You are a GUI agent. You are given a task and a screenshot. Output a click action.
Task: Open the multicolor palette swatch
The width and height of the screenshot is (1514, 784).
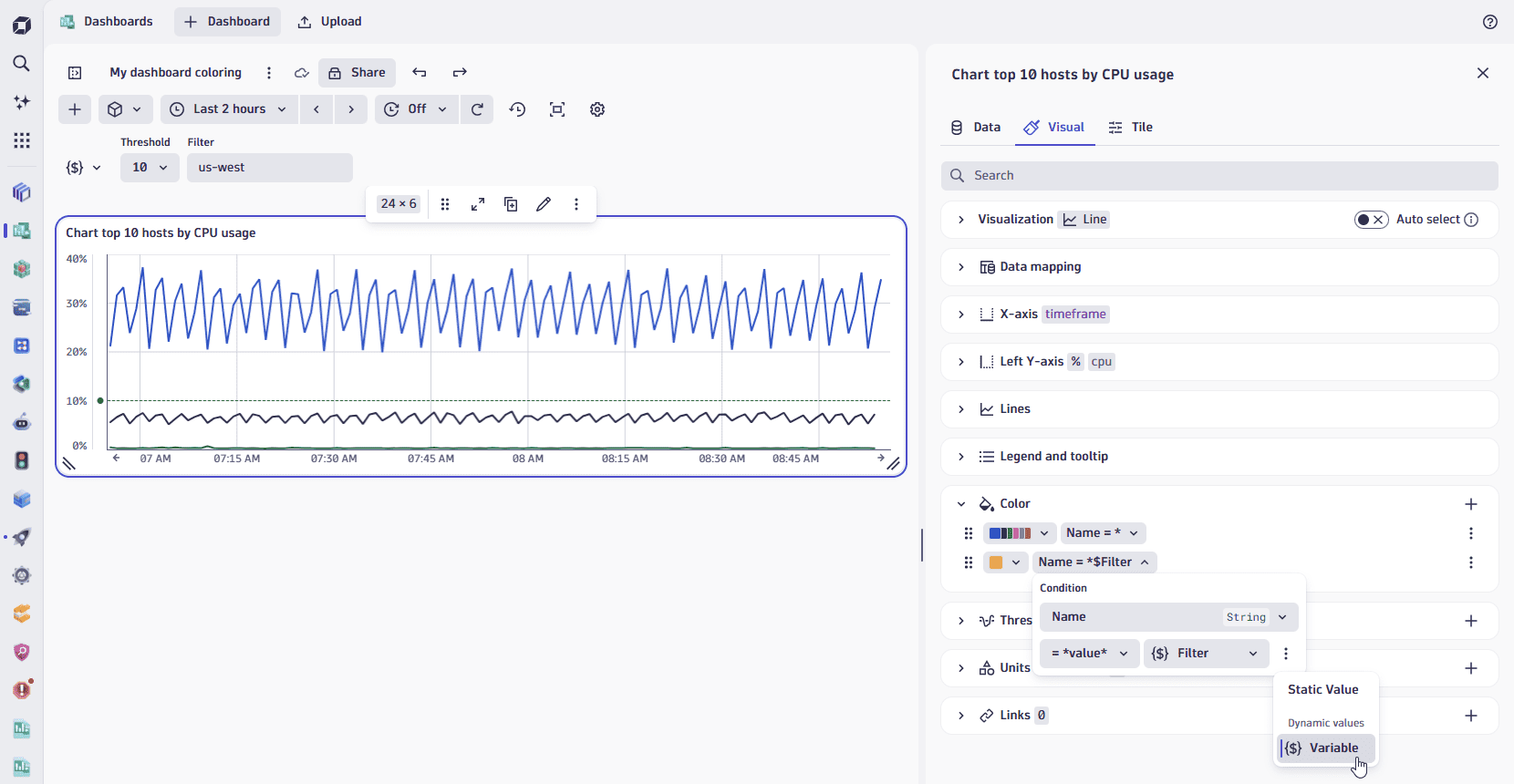point(1020,533)
